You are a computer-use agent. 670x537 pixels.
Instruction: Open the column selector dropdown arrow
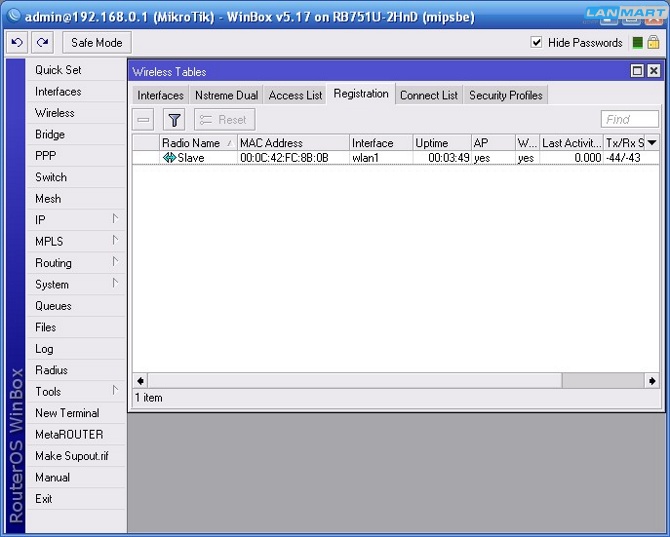(x=652, y=143)
